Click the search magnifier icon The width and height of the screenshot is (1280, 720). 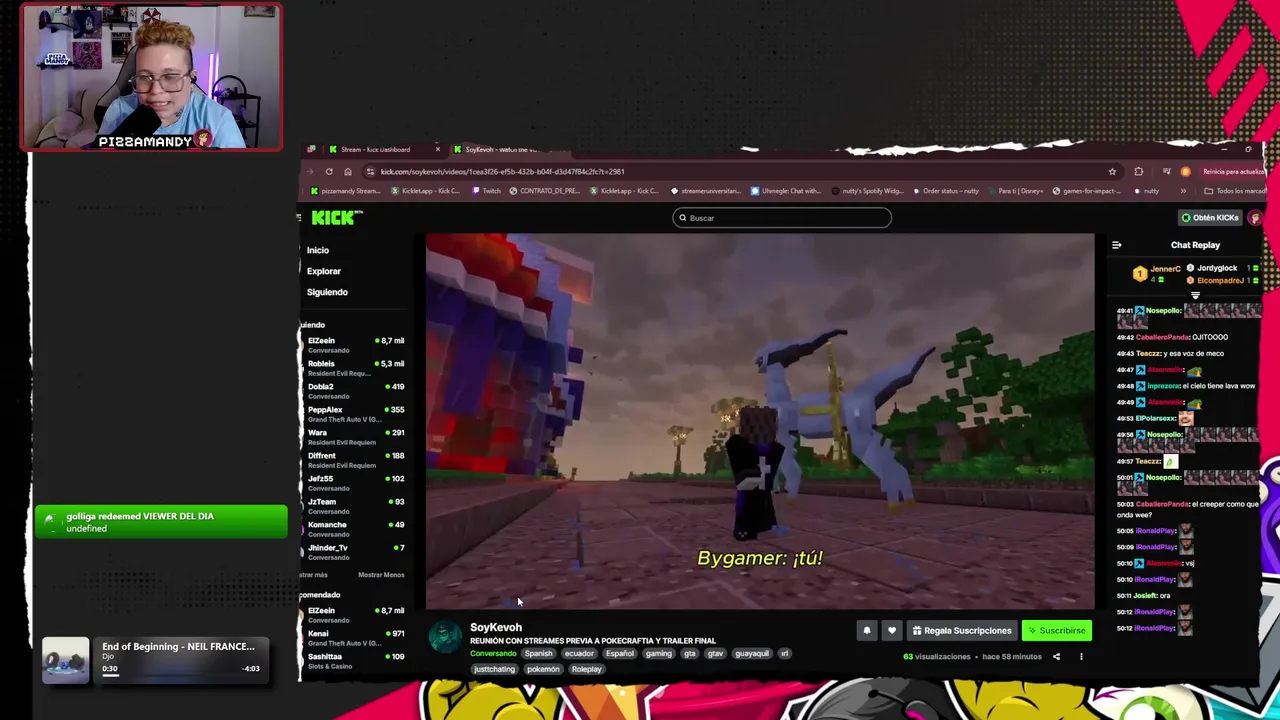(682, 218)
